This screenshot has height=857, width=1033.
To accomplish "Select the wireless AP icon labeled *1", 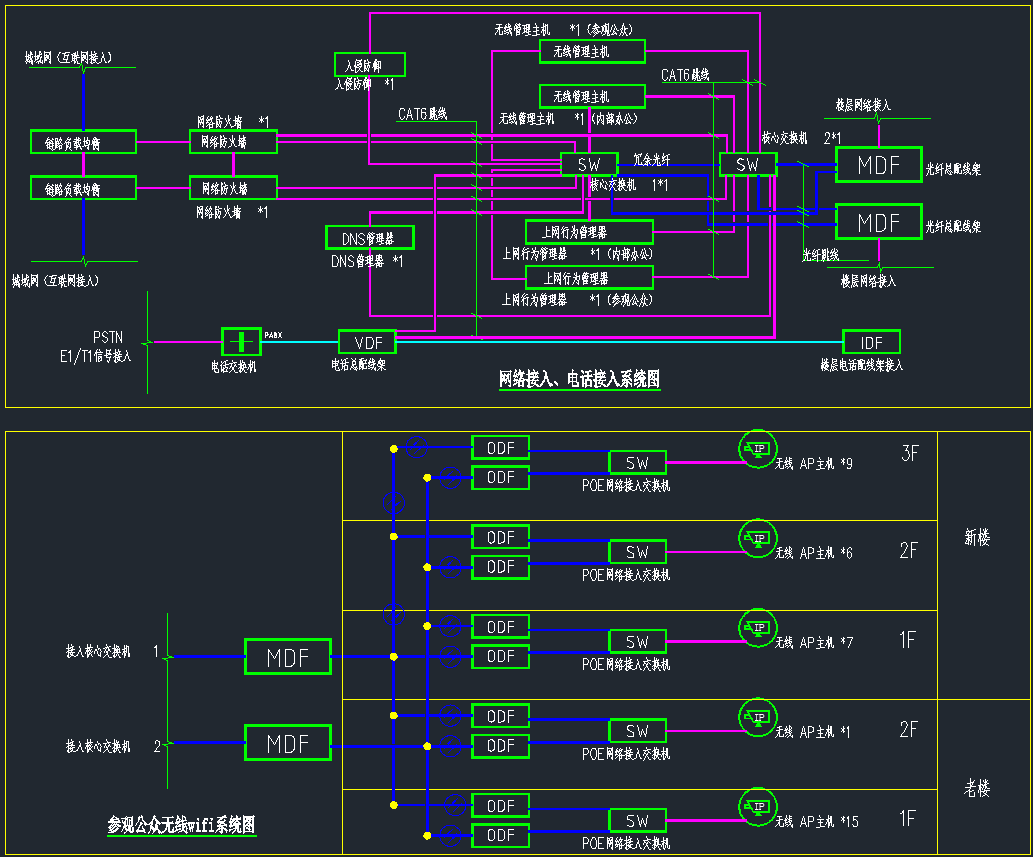I will [x=757, y=717].
